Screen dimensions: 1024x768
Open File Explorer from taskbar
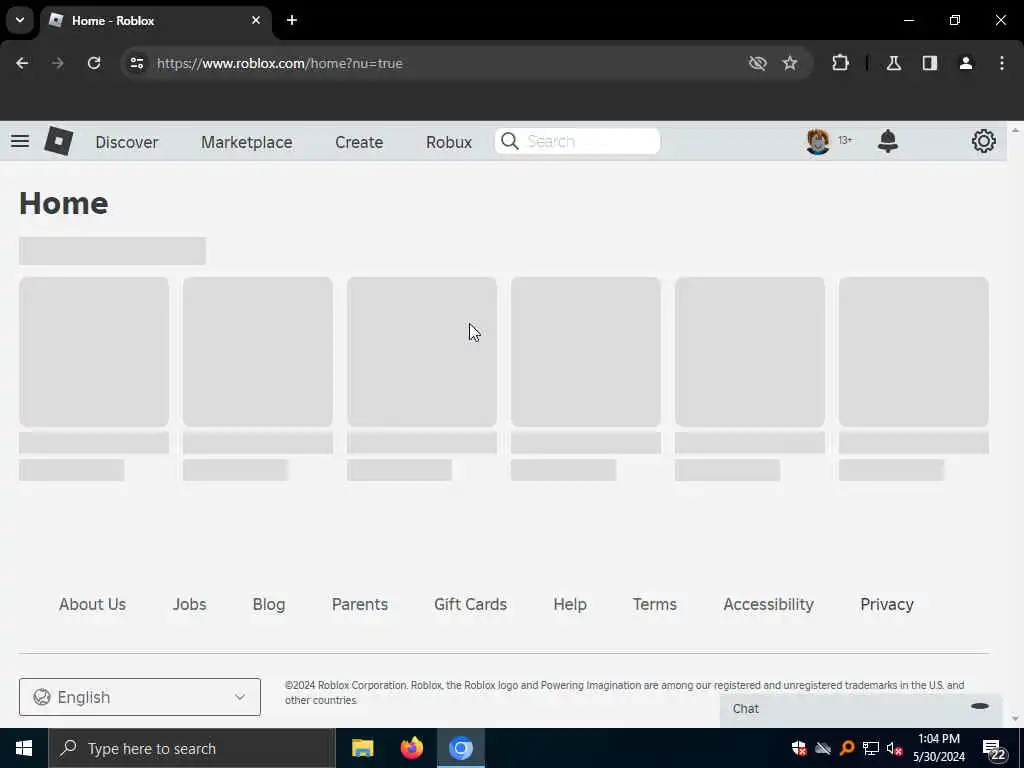click(362, 748)
